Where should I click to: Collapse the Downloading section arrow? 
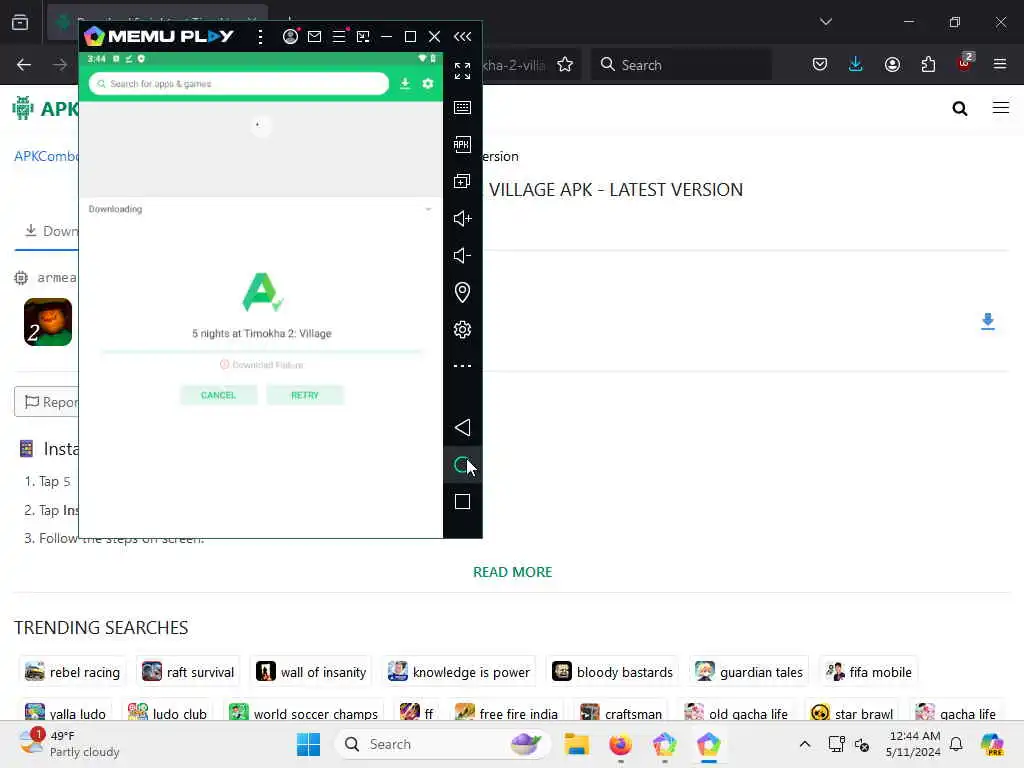[428, 210]
